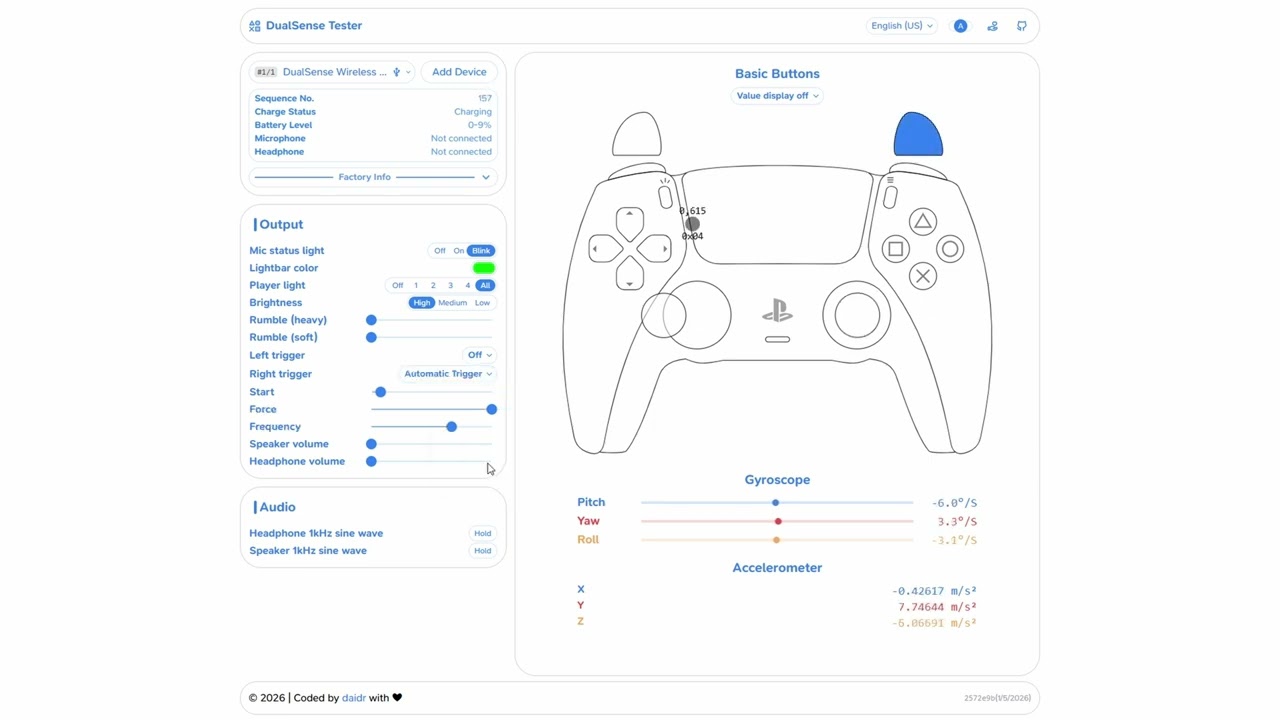Click the left trigger L2 shape
This screenshot has height=720, width=1280.
point(637,135)
